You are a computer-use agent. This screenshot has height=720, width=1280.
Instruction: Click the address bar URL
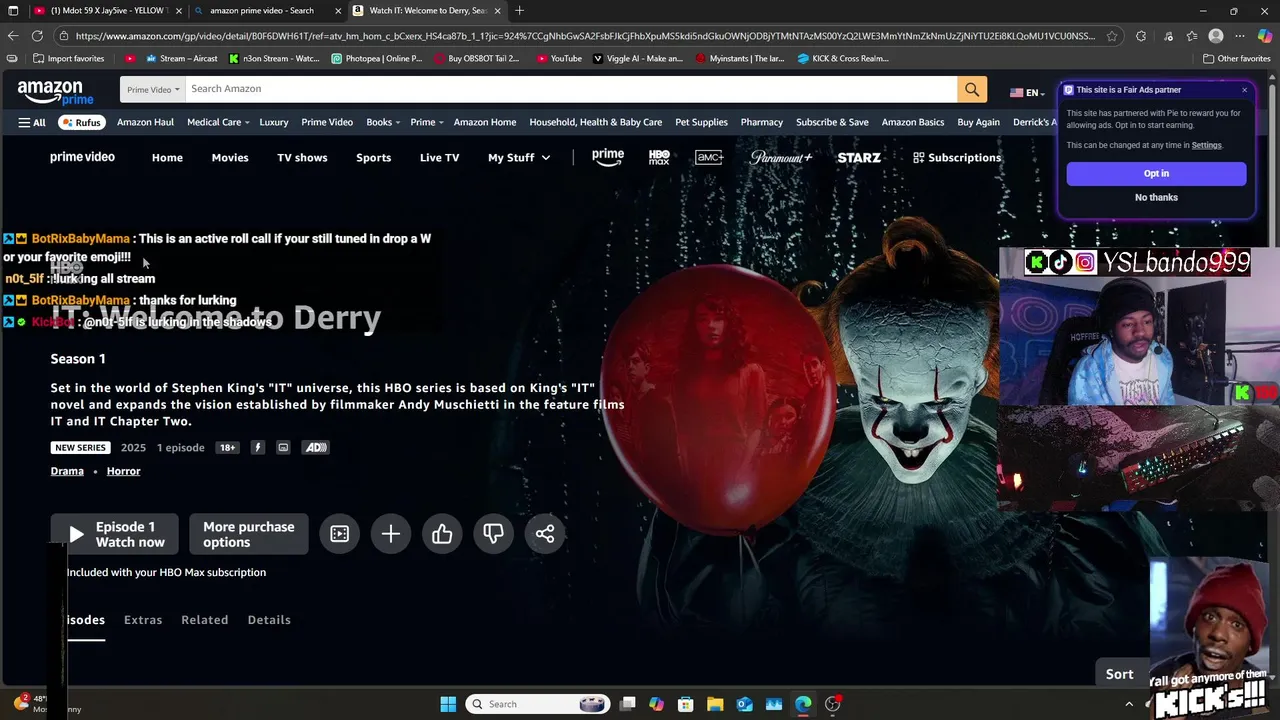click(x=584, y=36)
